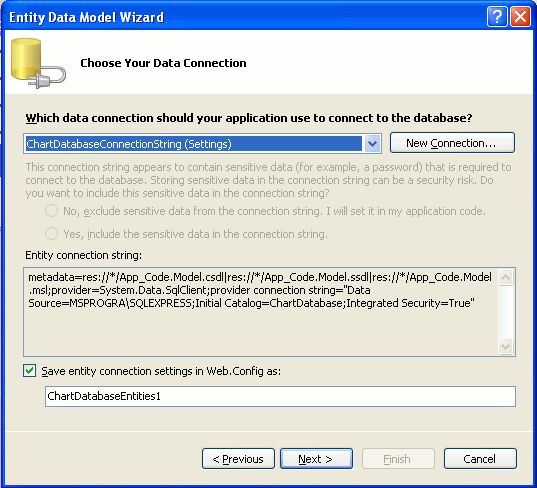Click the Entity connection string label
537x488 pixels.
(84, 255)
